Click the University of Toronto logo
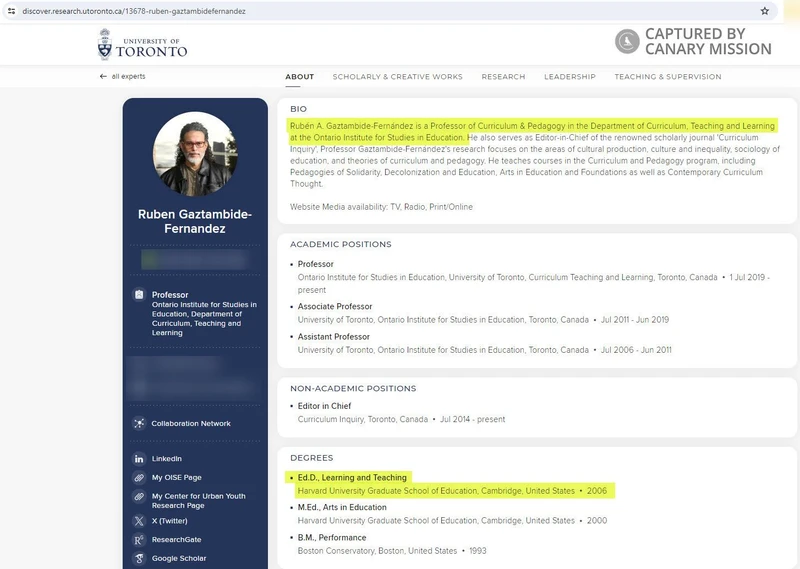 coord(142,44)
